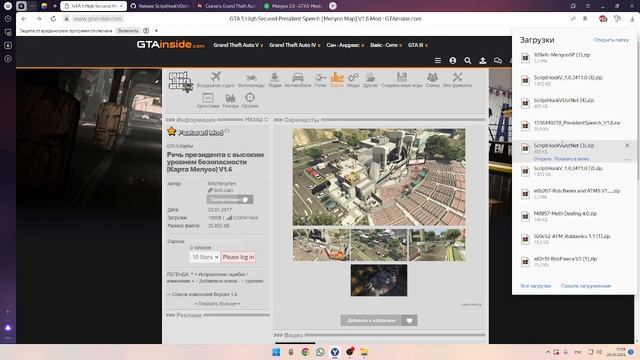Open the site hamburger menu icon

click(438, 60)
